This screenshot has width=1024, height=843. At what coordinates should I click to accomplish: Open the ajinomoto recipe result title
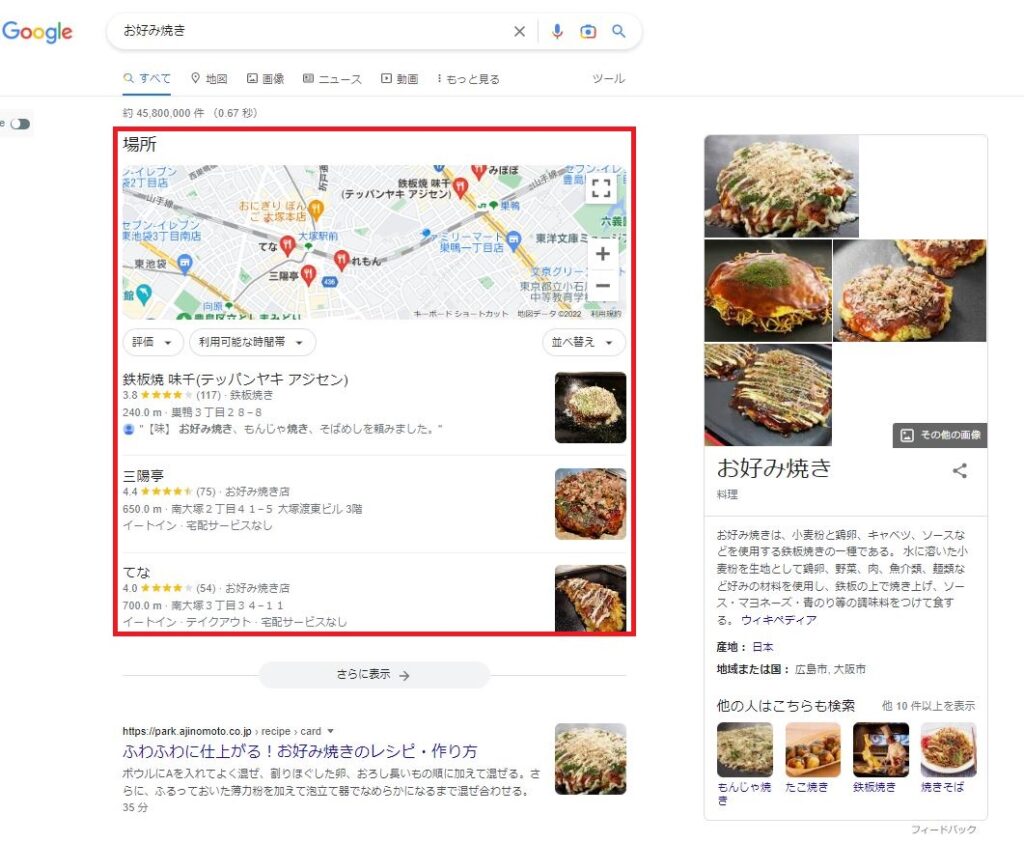(300, 751)
